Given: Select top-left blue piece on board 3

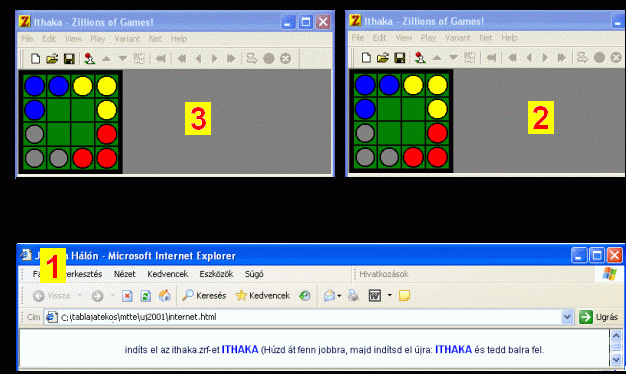Looking at the screenshot, I should click(34, 86).
